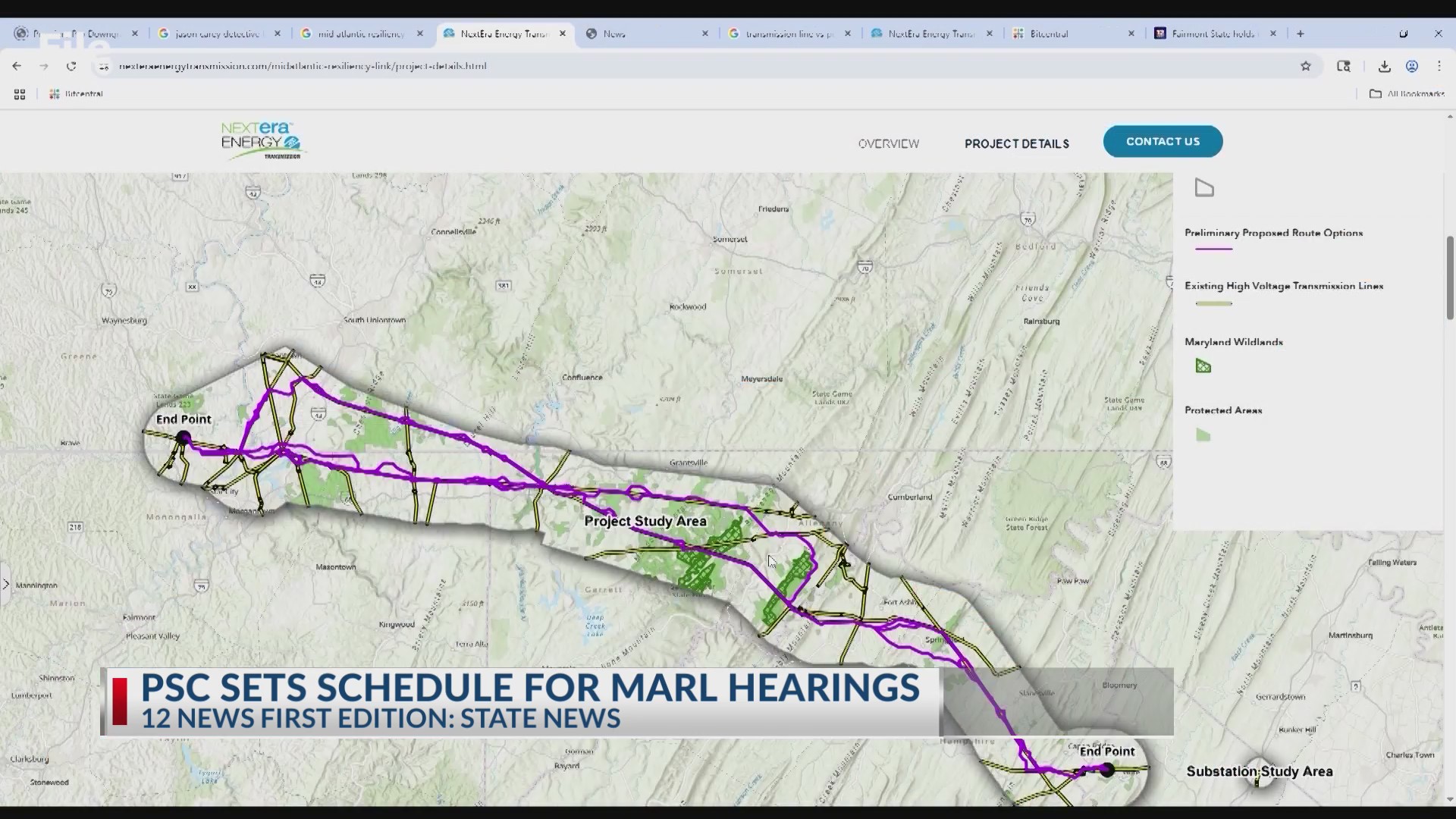The image size is (1456, 819).
Task: Close the jason carey detective tab
Action: (278, 33)
